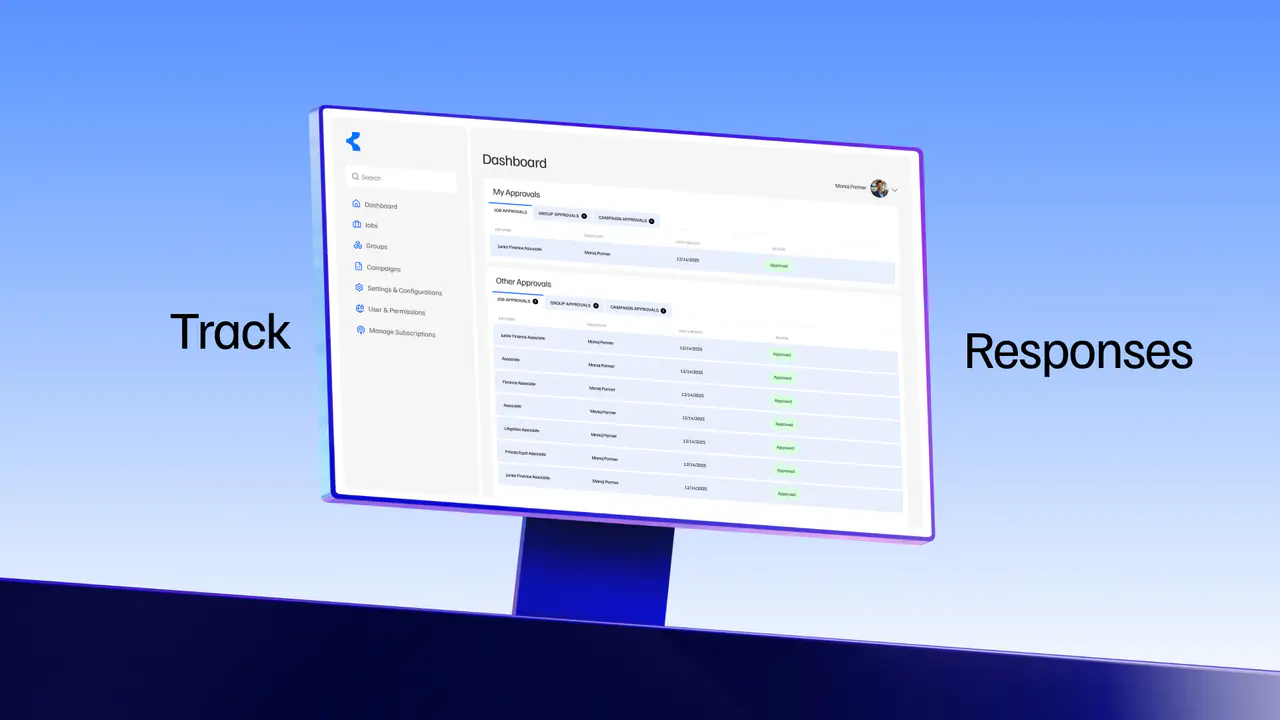The width and height of the screenshot is (1280, 720).
Task: Select Group Approvals tab under My Approvals
Action: 563,214
